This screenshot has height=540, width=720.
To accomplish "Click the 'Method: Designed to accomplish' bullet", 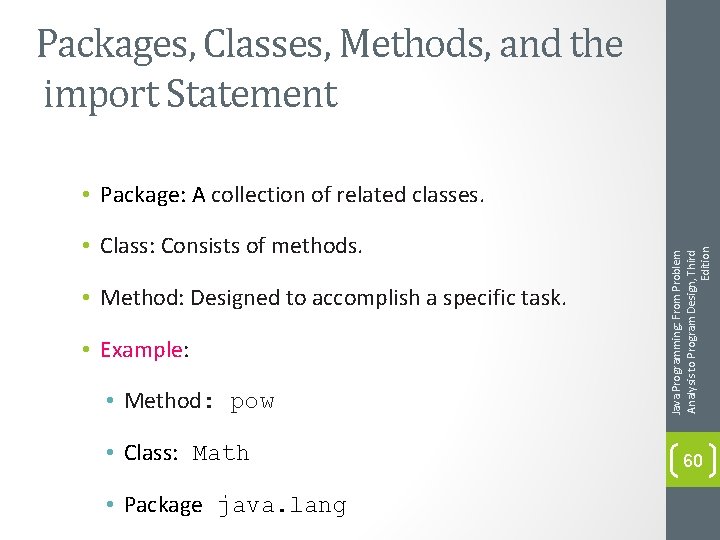I will click(333, 298).
